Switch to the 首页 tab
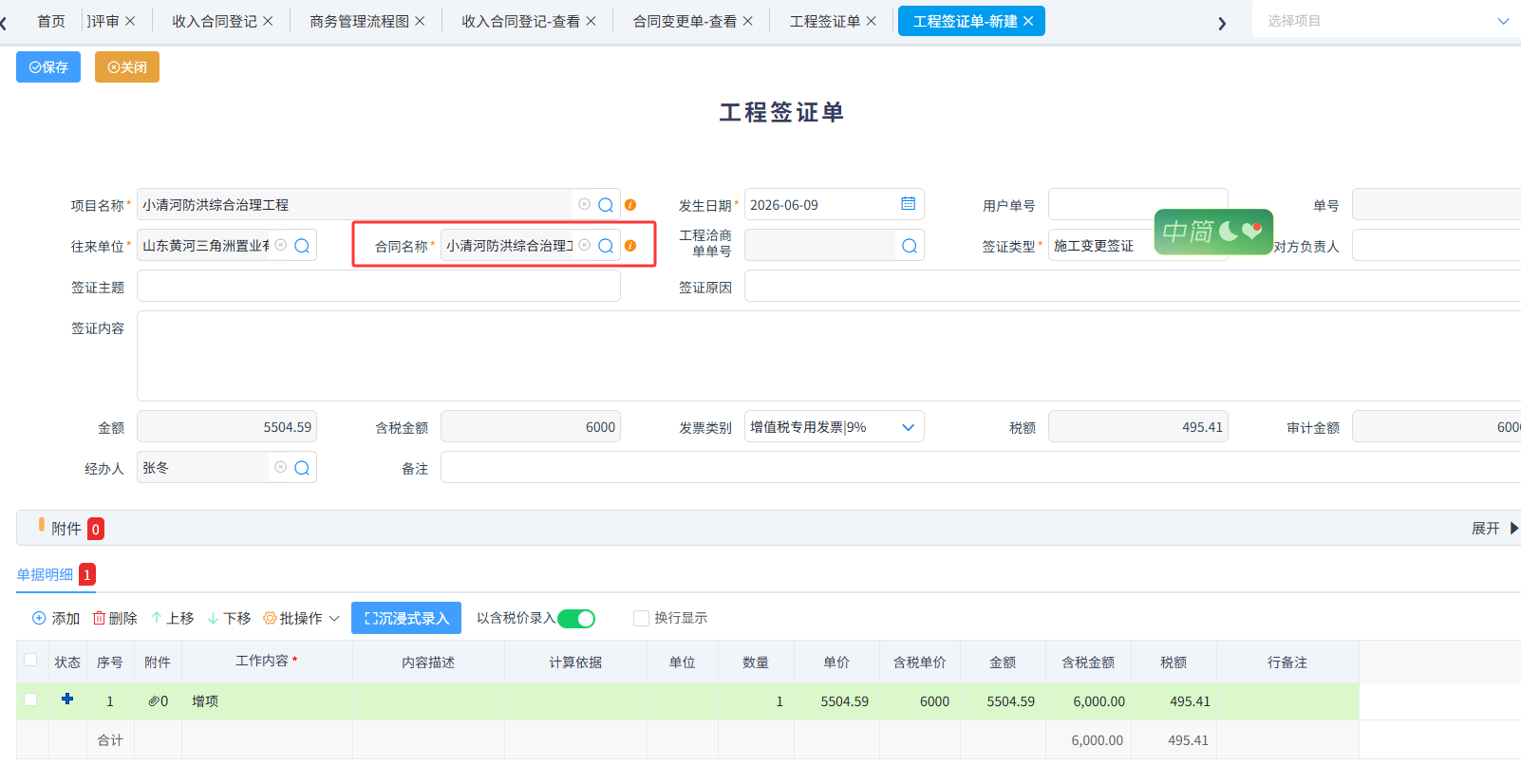The width and height of the screenshot is (1521, 784). (x=51, y=21)
